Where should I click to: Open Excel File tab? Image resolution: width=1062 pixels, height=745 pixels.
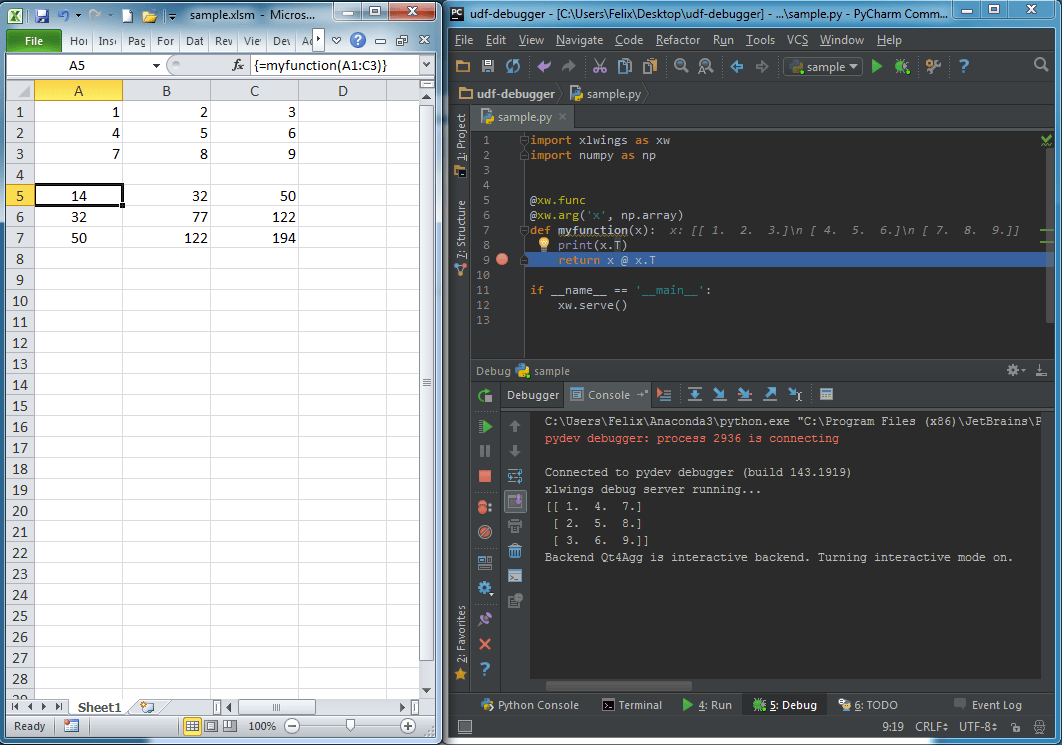click(34, 41)
